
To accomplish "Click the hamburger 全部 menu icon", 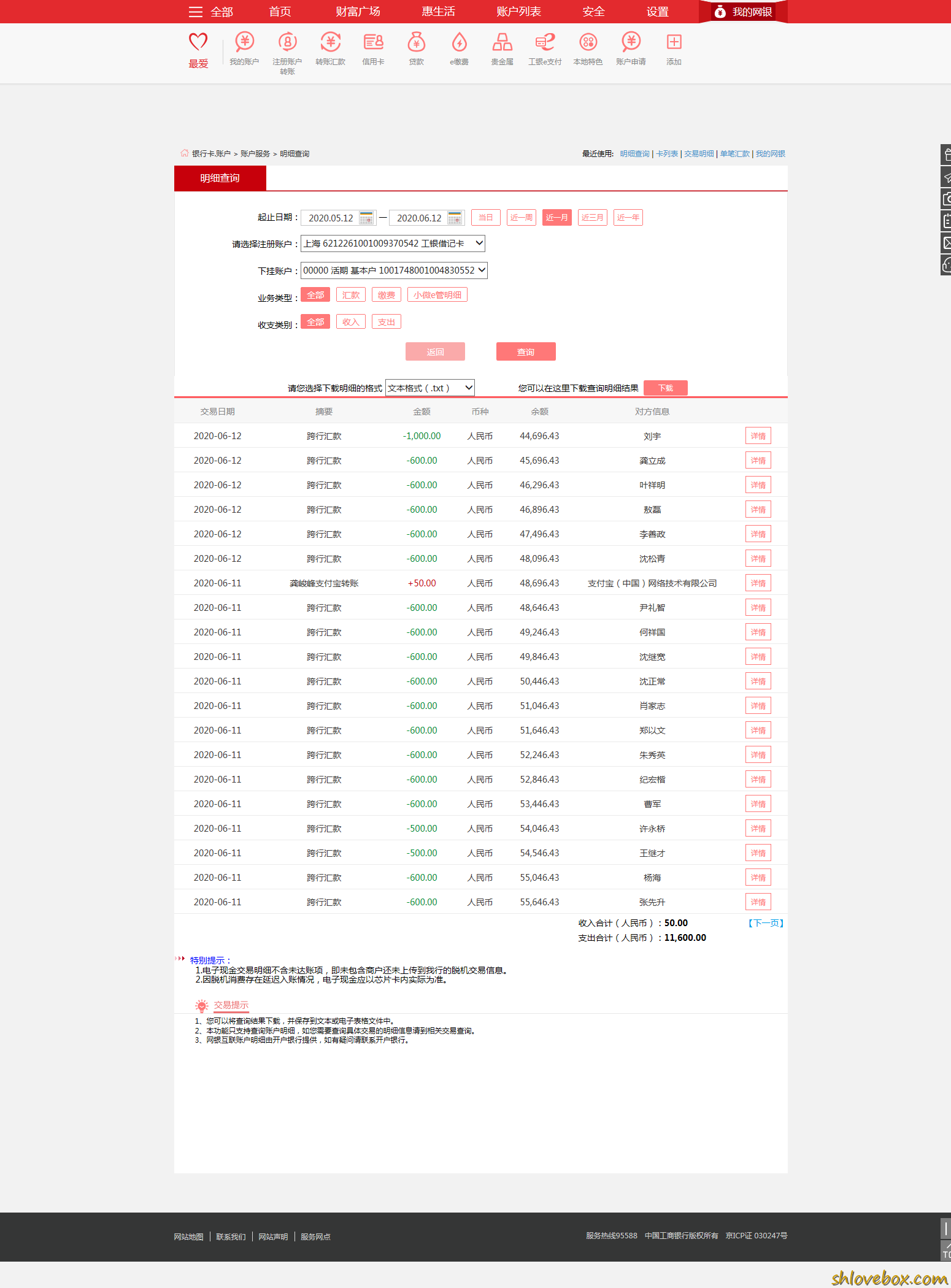I will (x=196, y=12).
